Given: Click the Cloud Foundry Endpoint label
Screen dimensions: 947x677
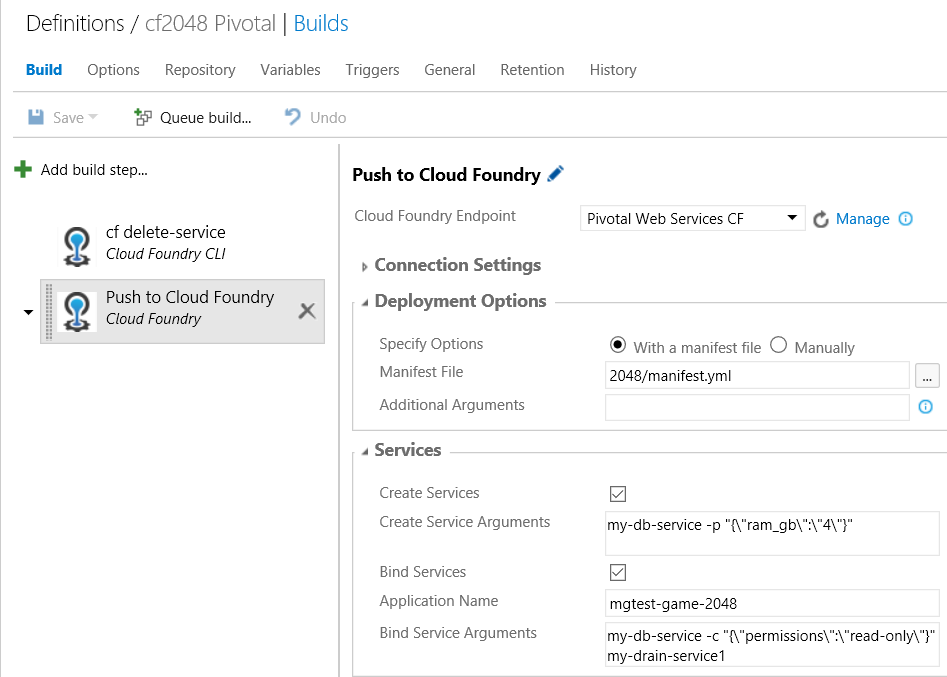Looking at the screenshot, I should [x=435, y=216].
